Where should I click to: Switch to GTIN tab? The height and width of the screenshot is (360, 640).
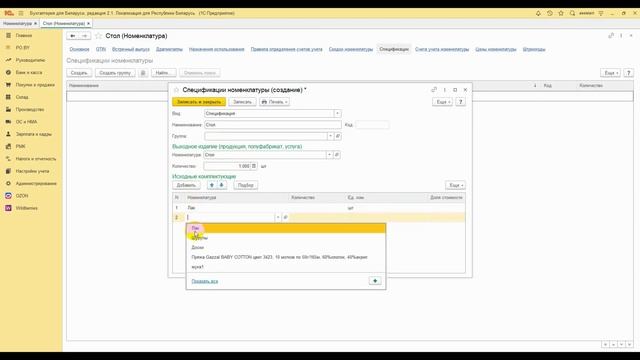101,49
